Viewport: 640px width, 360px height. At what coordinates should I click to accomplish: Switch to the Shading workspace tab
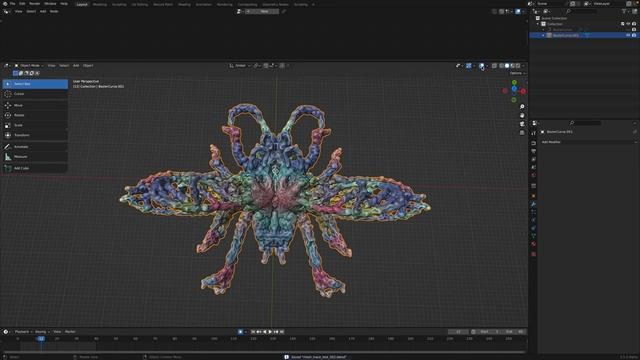pos(184,4)
